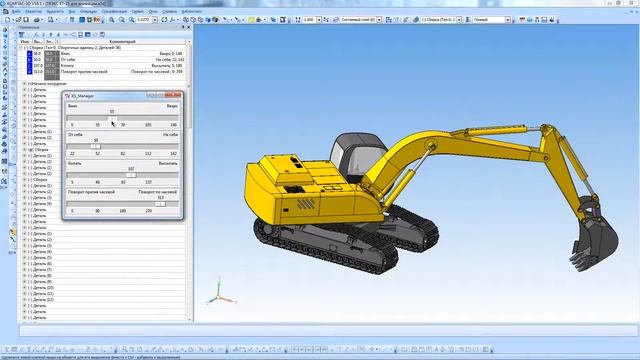The width and height of the screenshot is (640, 360).
Task: Expand the Деталь (10) tree node
Action: 24,288
